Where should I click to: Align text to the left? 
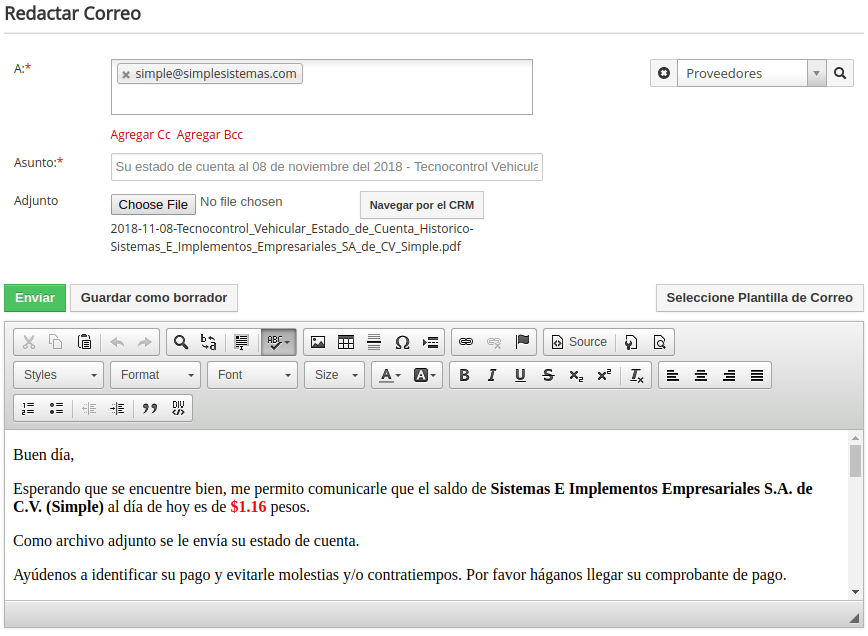tap(673, 375)
